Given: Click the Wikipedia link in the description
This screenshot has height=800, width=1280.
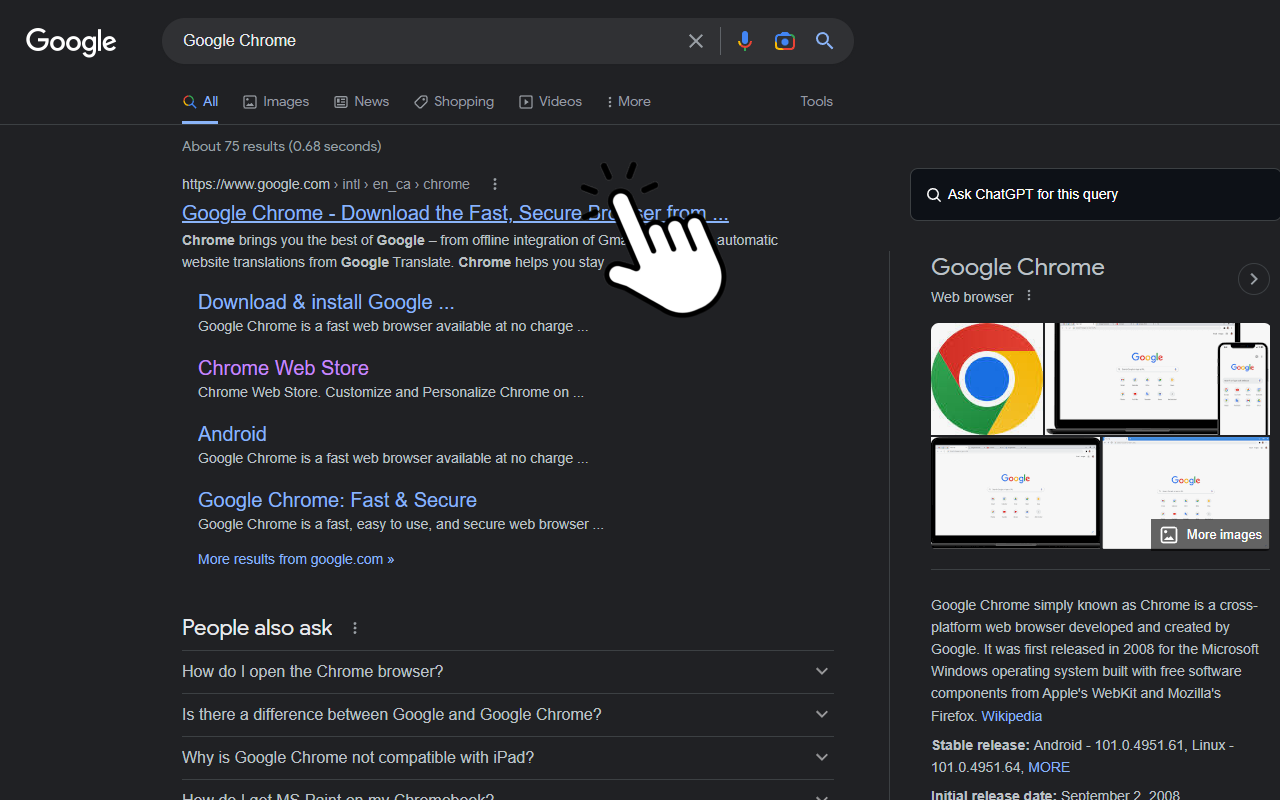Looking at the screenshot, I should (x=1011, y=716).
